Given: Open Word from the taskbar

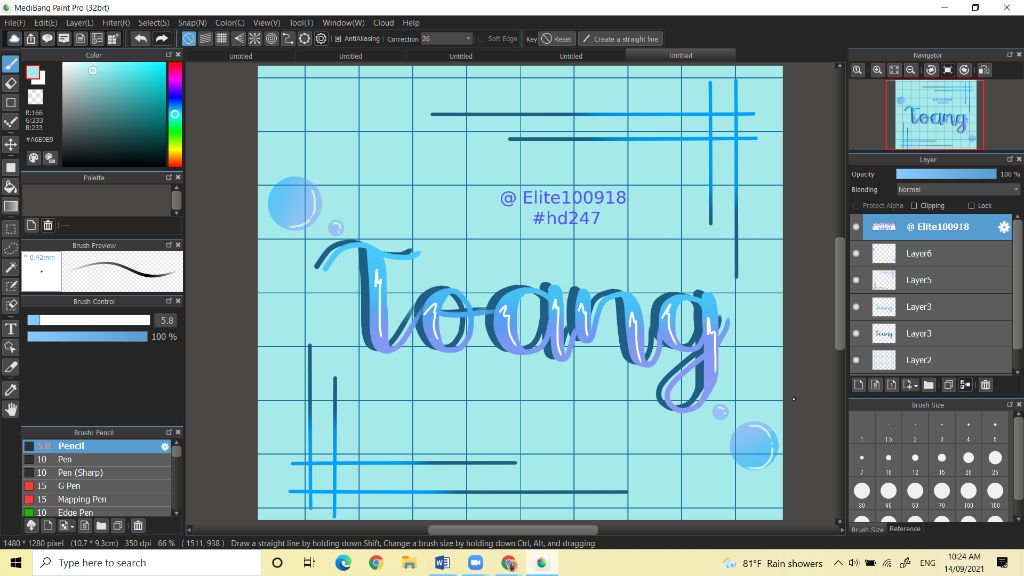Looking at the screenshot, I should coord(442,562).
